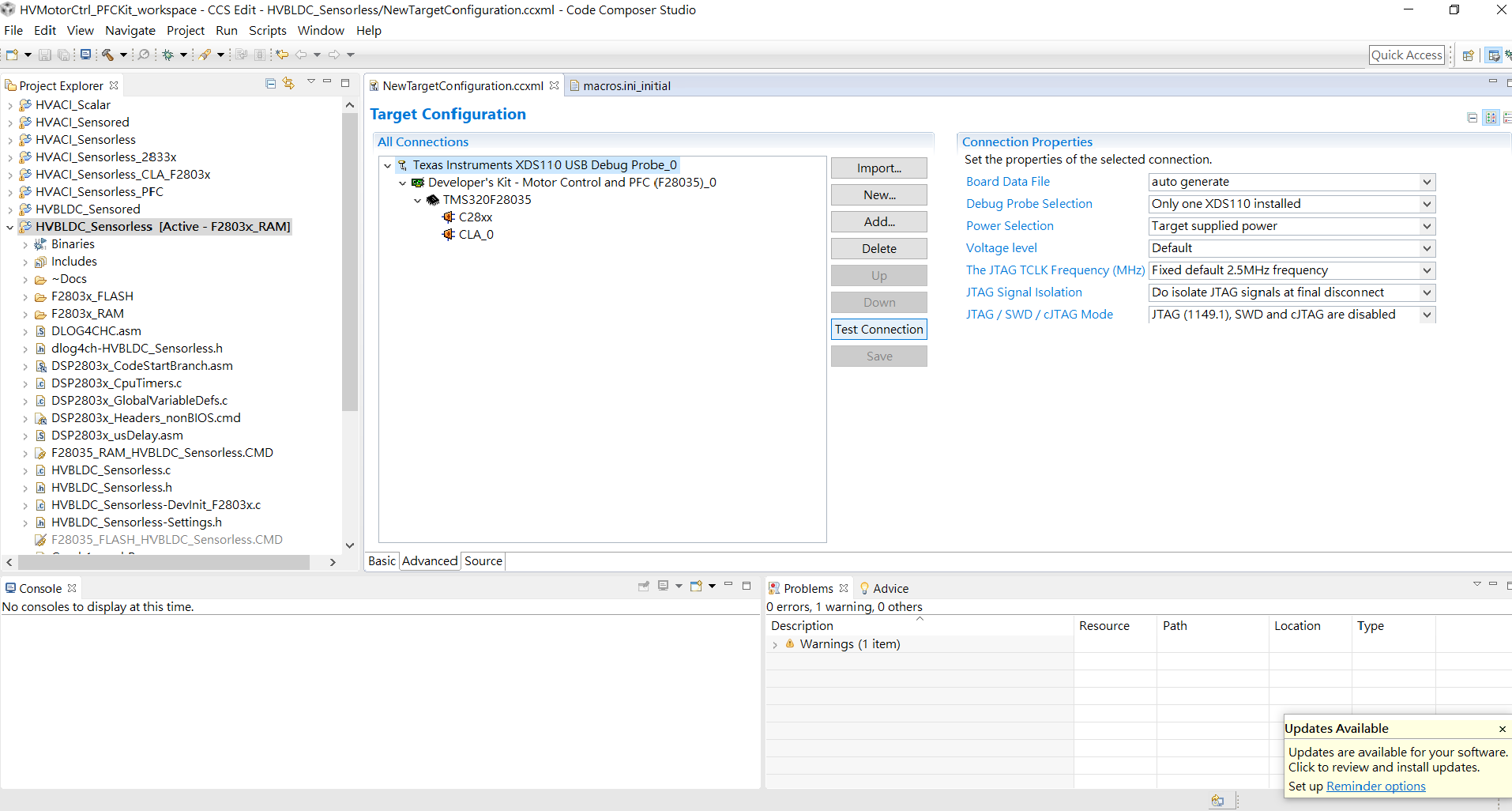Open the JTAG TCLK Frequency dropdown
The image size is (1512, 811).
[1427, 270]
